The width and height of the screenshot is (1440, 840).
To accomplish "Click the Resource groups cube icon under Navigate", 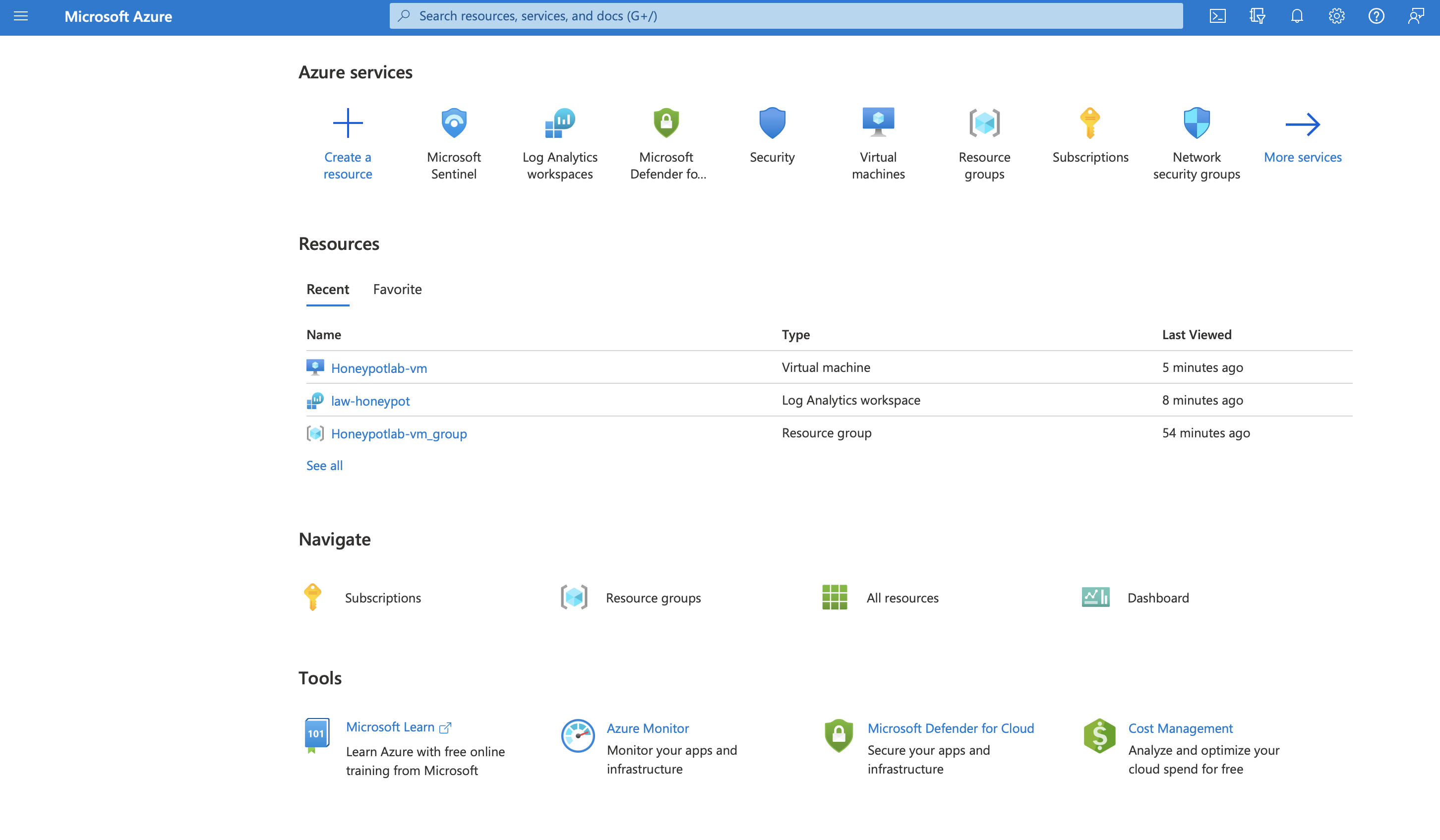I will [x=574, y=597].
